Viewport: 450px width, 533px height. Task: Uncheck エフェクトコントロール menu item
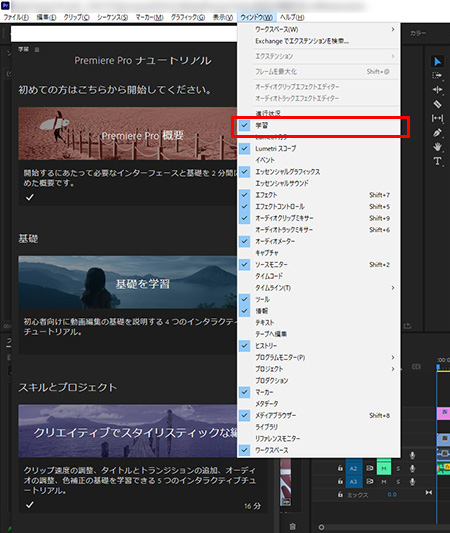[318, 206]
